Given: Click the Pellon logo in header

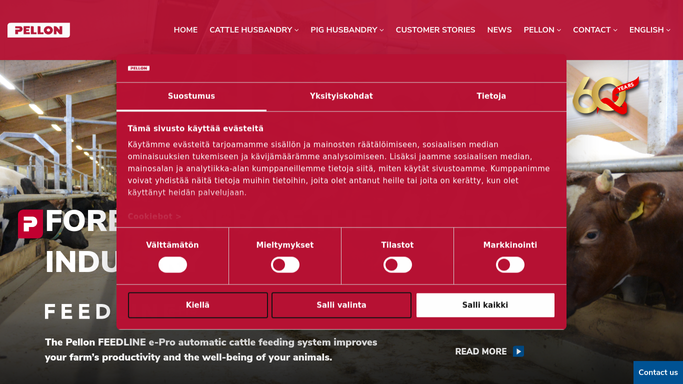Looking at the screenshot, I should pyautogui.click(x=38, y=30).
